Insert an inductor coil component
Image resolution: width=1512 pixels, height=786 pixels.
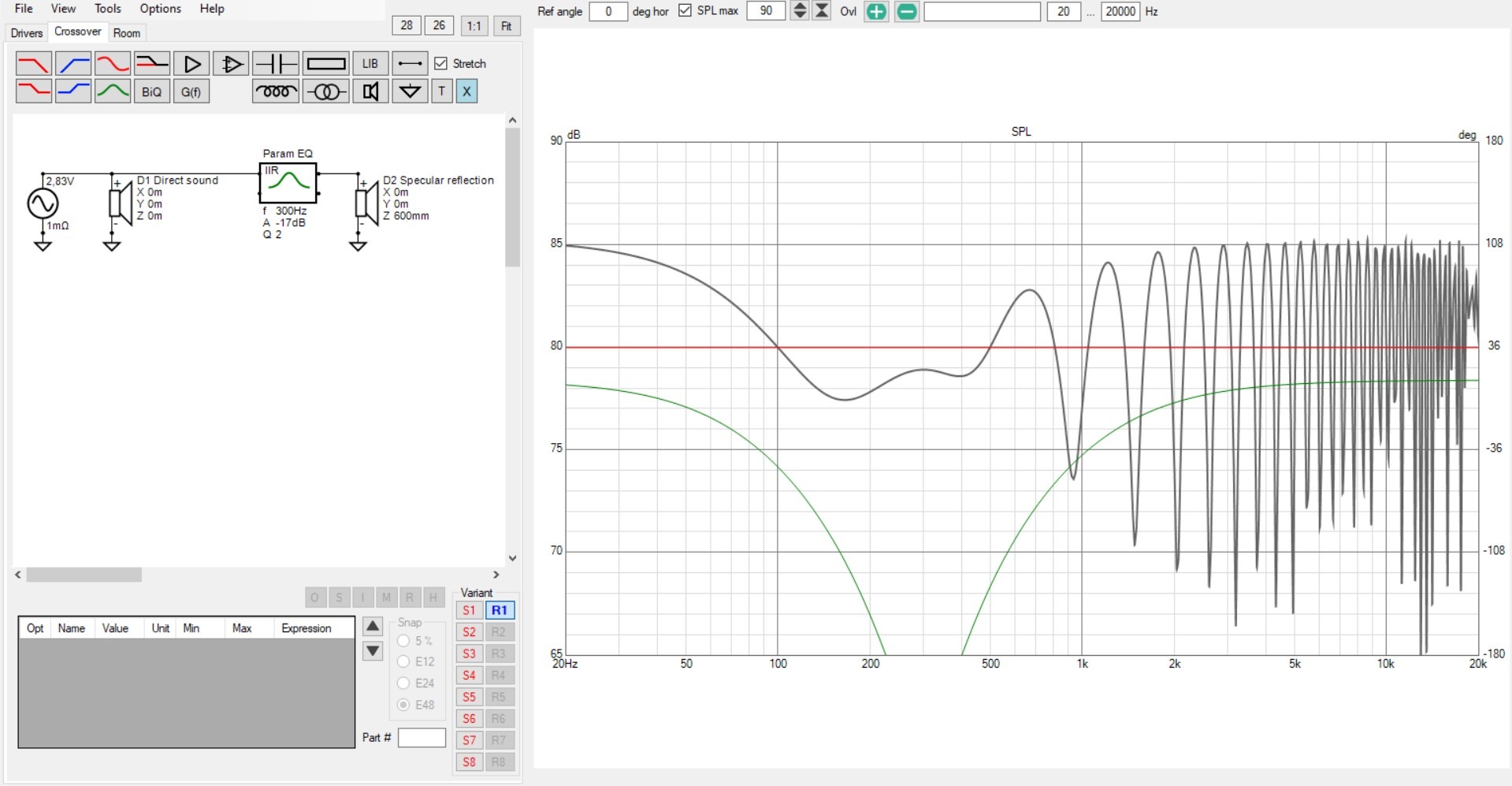coord(276,91)
